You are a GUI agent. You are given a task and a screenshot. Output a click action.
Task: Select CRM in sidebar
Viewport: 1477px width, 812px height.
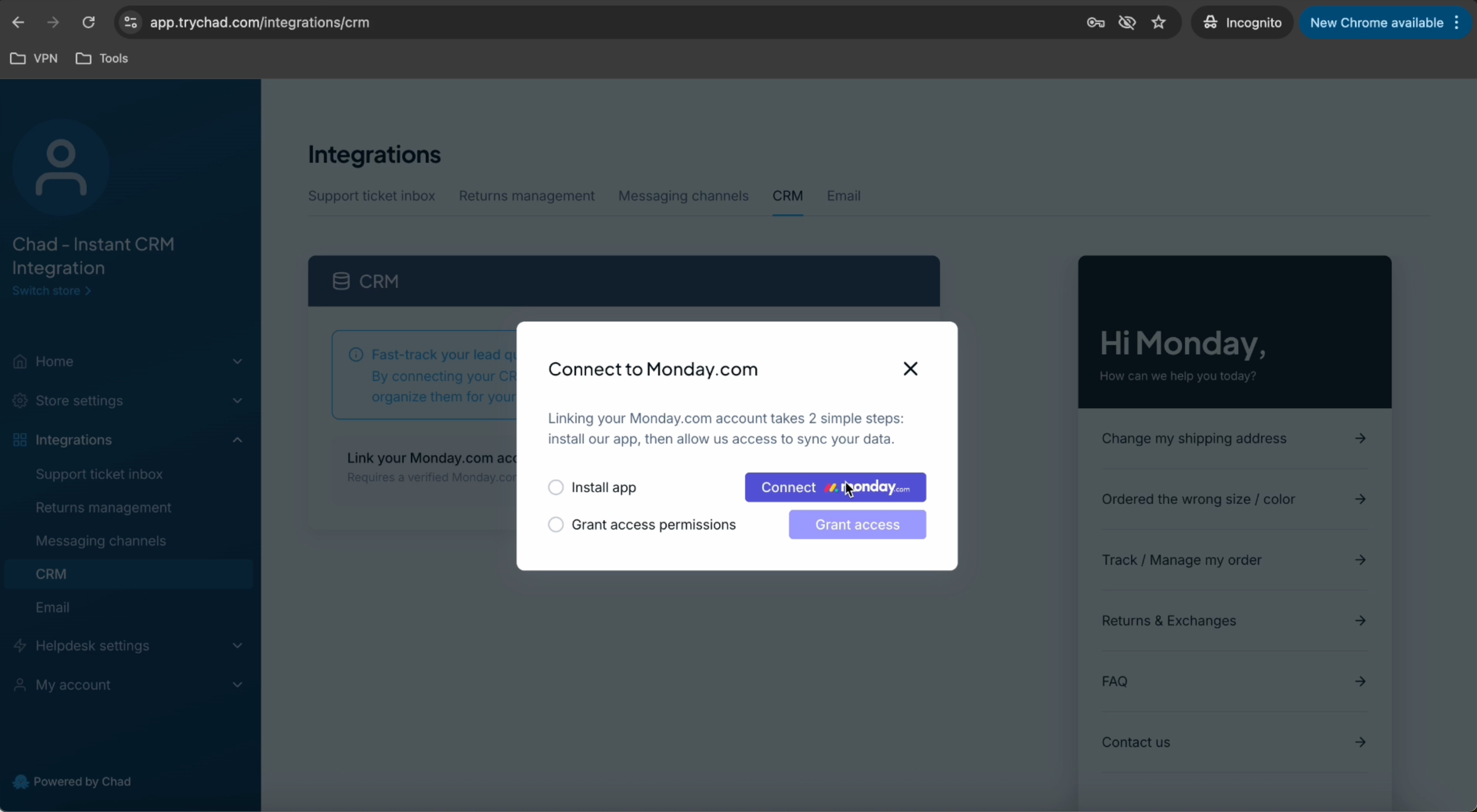click(x=129, y=574)
